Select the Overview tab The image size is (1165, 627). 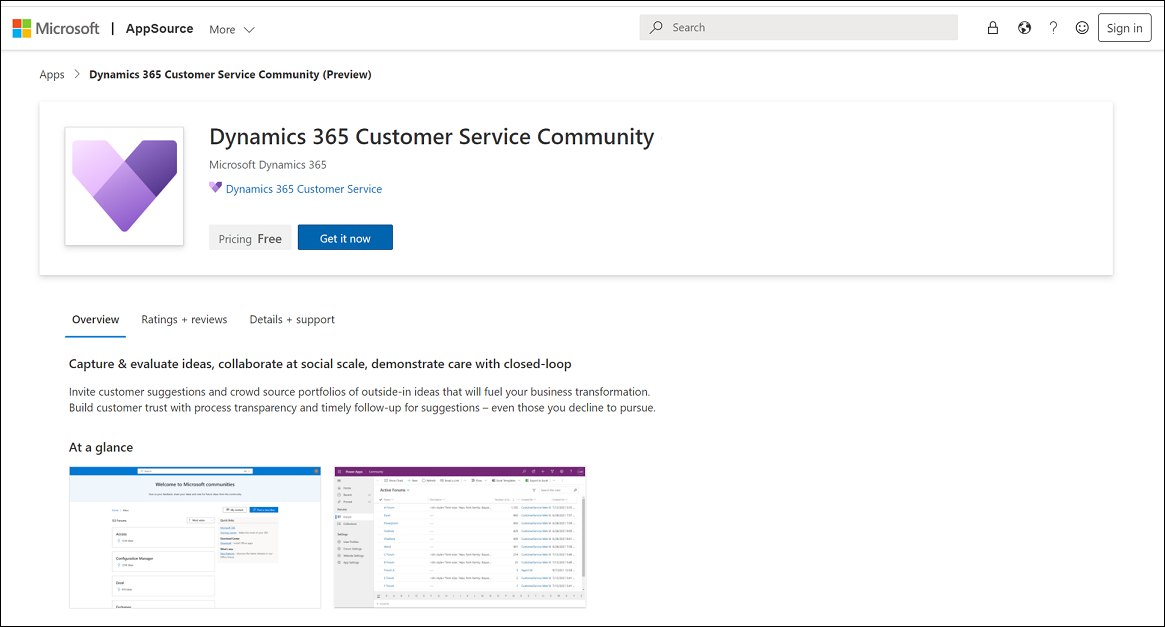click(95, 319)
